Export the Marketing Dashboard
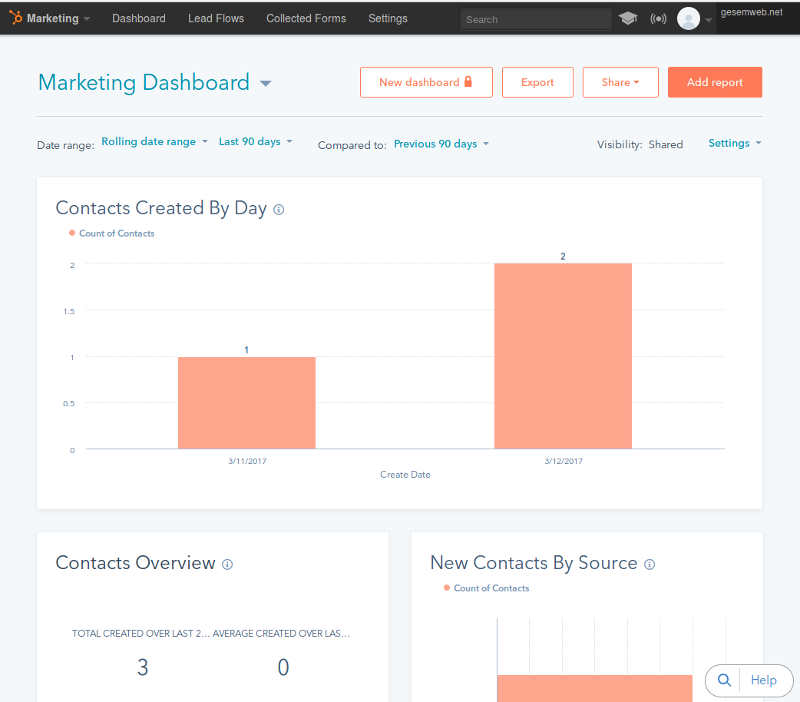Screen dimensions: 800x702 click(538, 82)
